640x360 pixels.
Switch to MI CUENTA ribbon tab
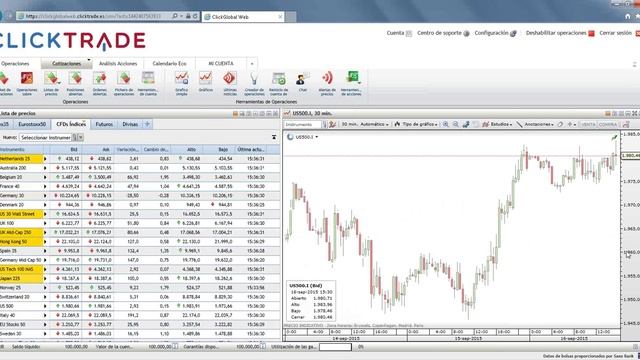(x=221, y=64)
